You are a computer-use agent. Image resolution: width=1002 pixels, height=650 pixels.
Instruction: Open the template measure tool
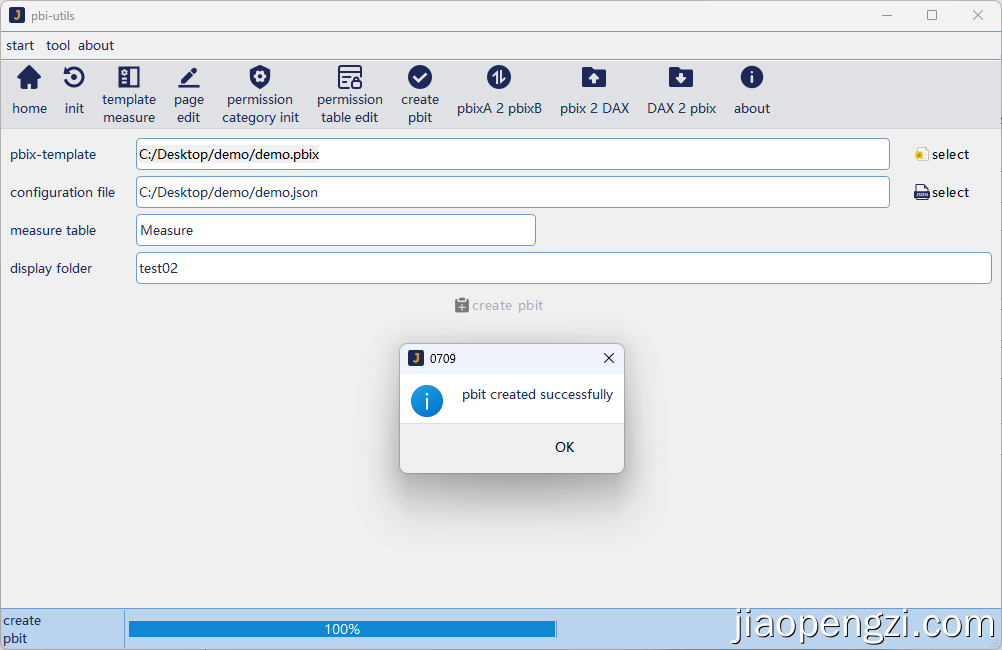[x=128, y=95]
